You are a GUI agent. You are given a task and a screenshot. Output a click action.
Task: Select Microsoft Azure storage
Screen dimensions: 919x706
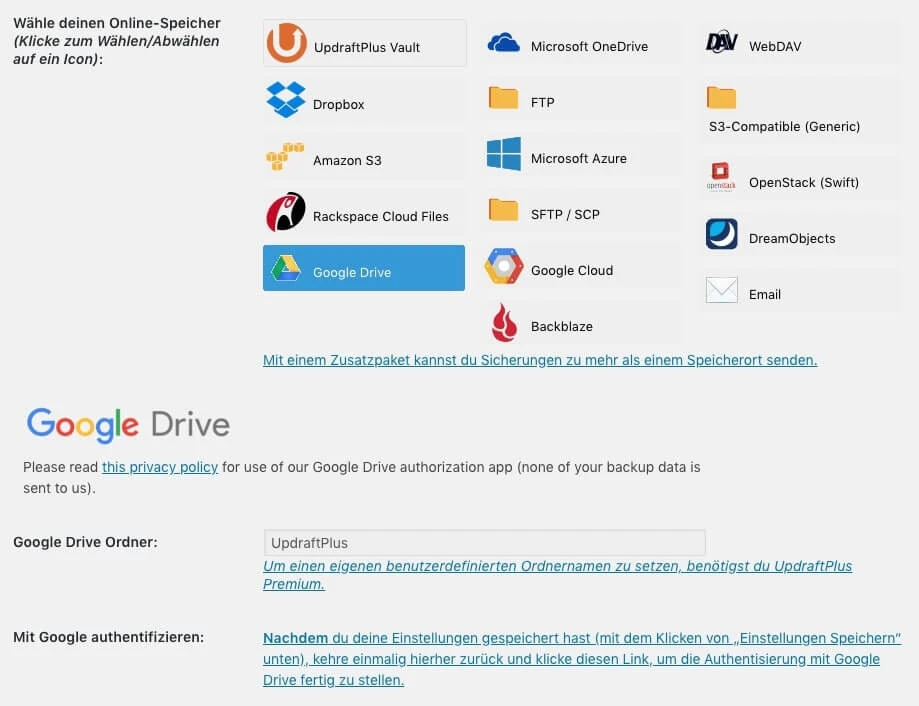point(582,157)
